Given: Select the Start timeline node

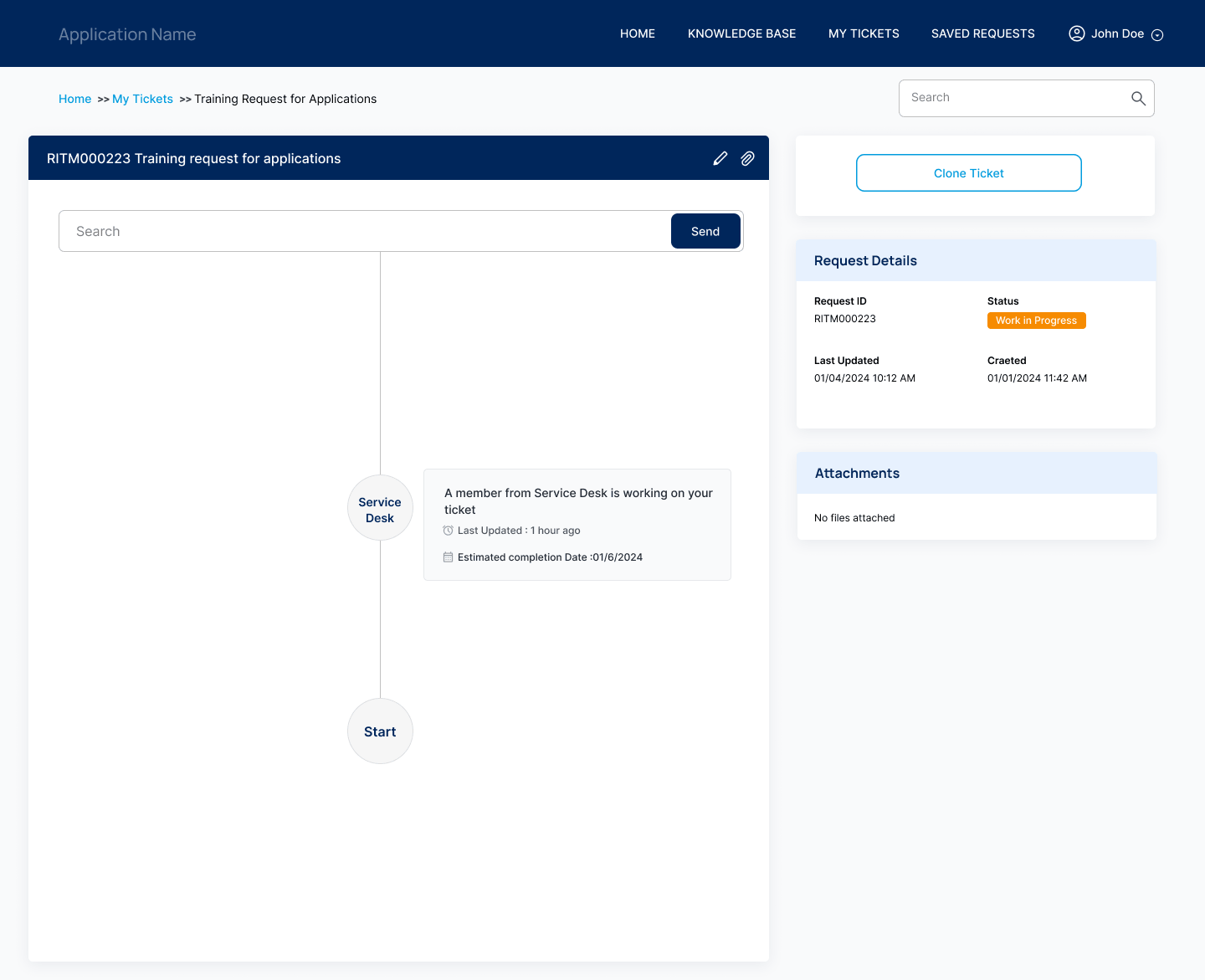Looking at the screenshot, I should (380, 731).
